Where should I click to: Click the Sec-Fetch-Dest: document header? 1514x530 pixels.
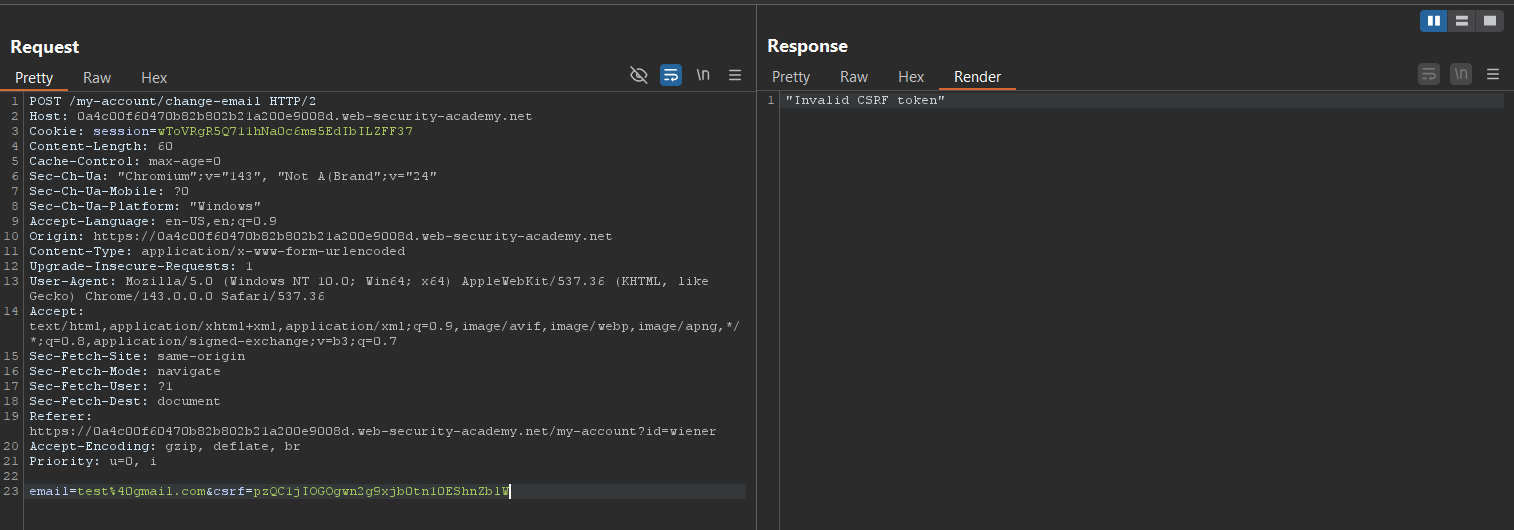click(125, 401)
